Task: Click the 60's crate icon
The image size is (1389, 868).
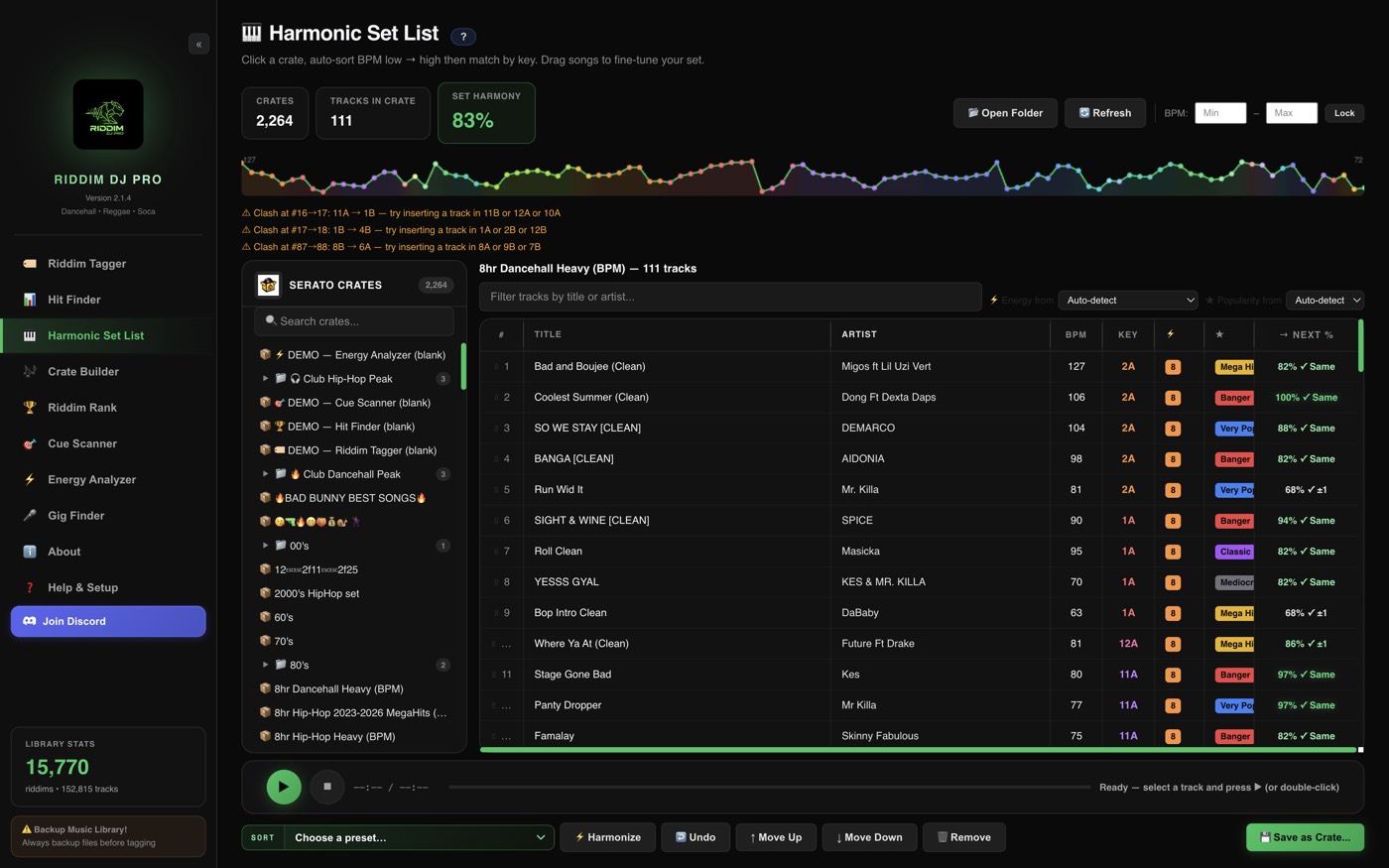Action: 265,617
